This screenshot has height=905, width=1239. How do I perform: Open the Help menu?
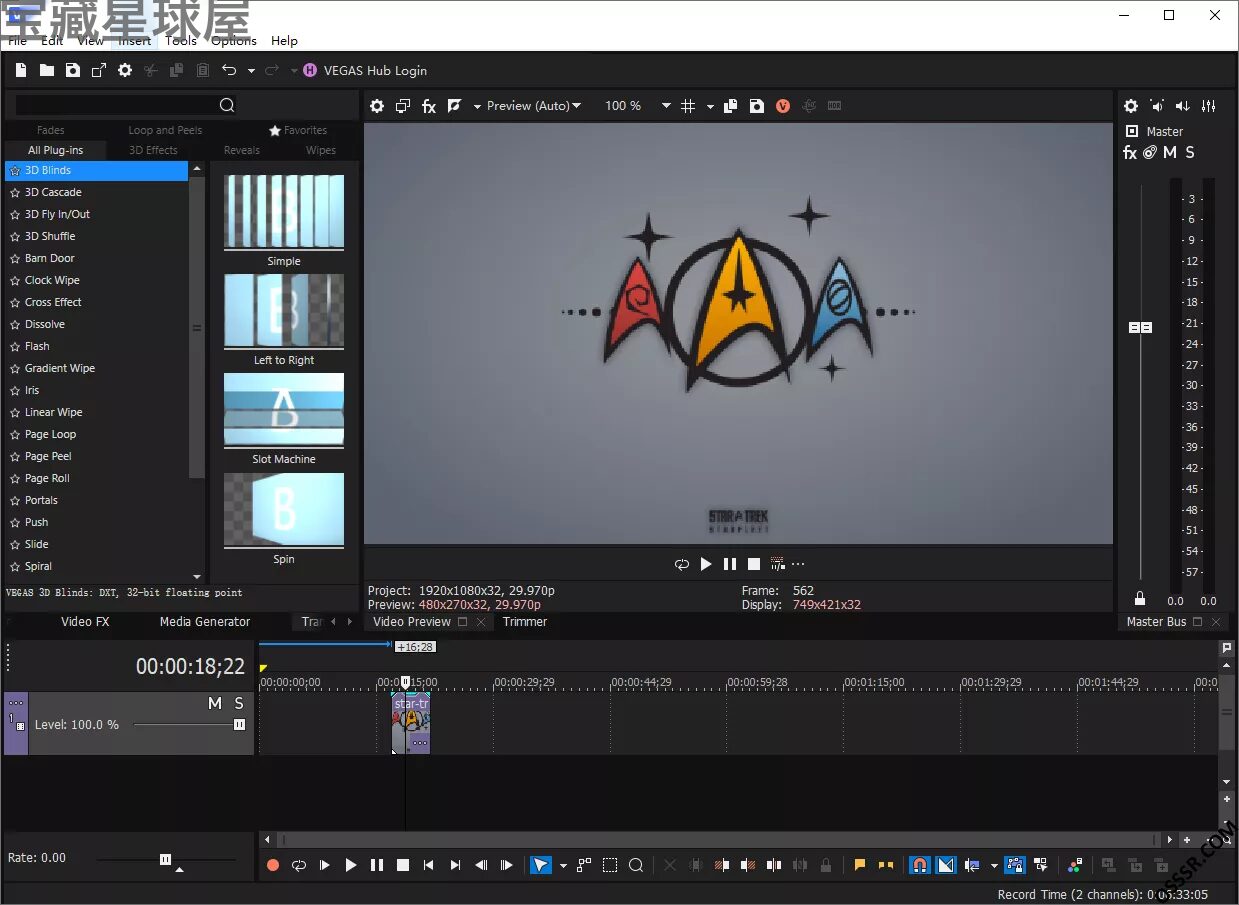coord(284,40)
